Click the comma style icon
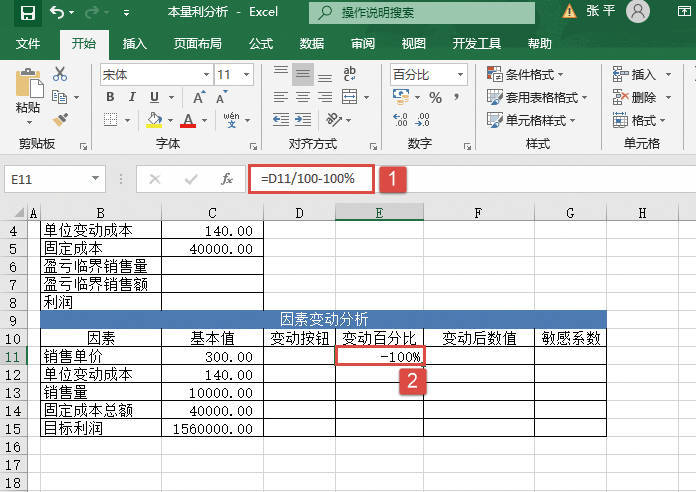This screenshot has width=696, height=492. coord(457,96)
